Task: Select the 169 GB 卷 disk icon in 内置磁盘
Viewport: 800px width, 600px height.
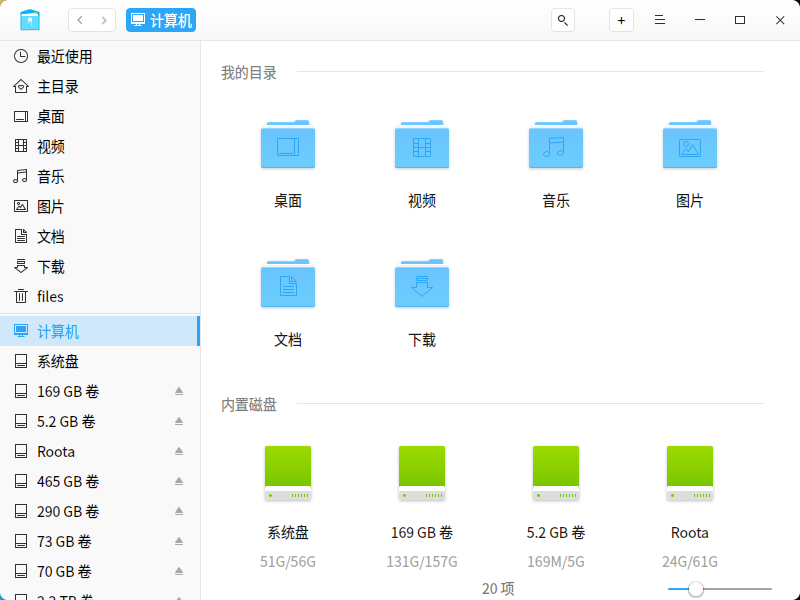Action: [x=422, y=473]
